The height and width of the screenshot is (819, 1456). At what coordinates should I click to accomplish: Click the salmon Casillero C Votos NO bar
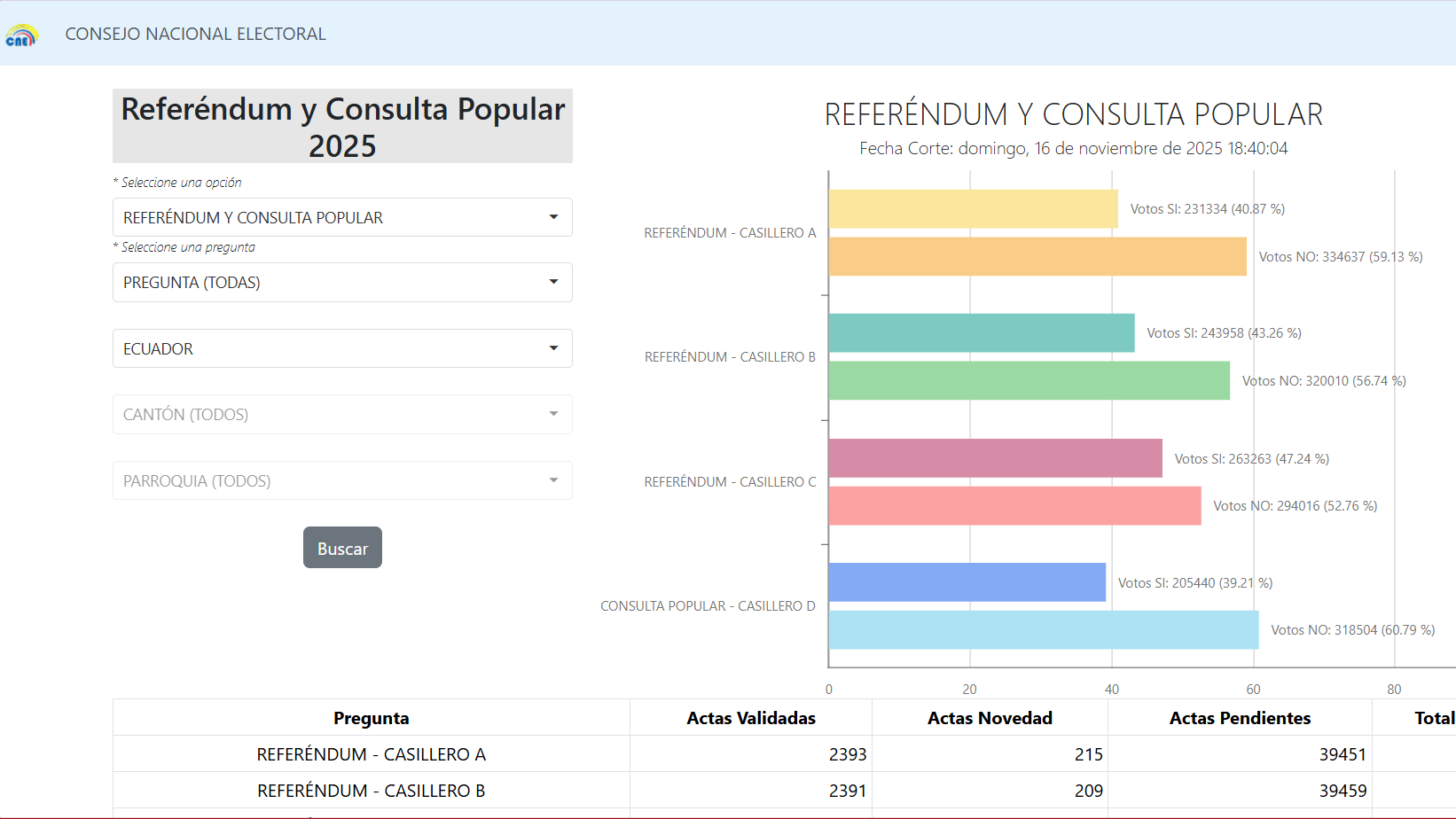pyautogui.click(x=1014, y=505)
